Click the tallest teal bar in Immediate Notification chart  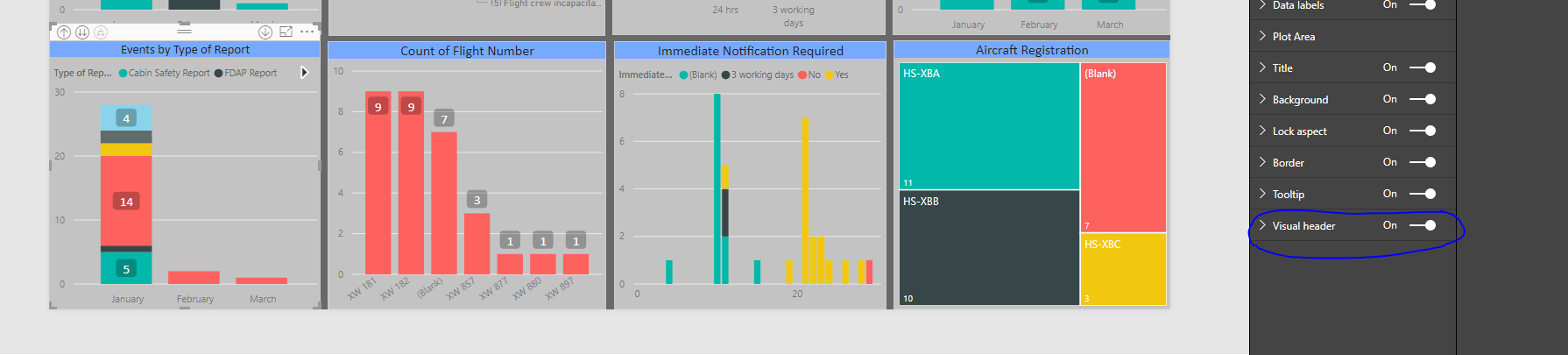tap(717, 188)
